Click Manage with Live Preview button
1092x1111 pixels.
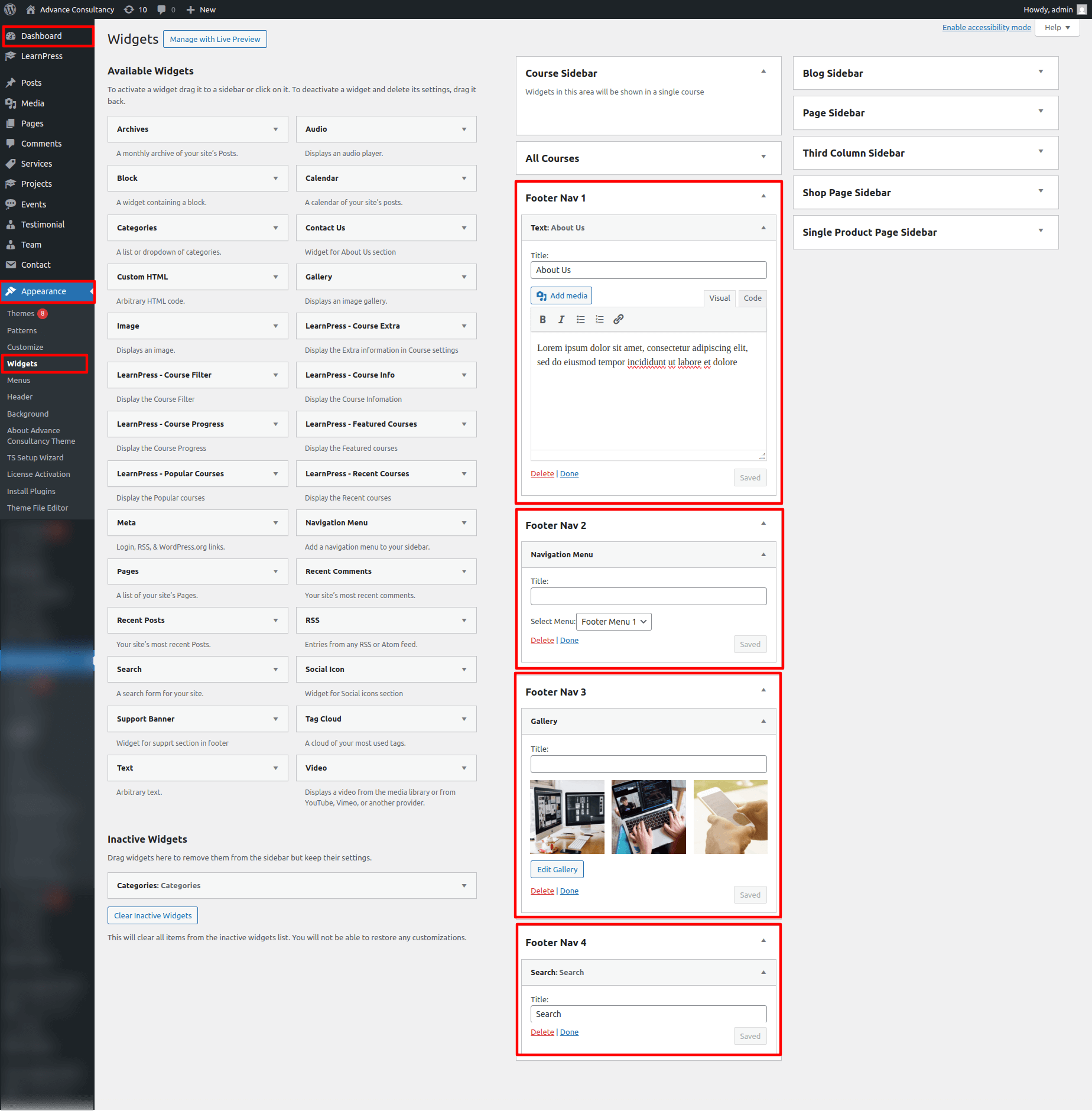pos(215,40)
